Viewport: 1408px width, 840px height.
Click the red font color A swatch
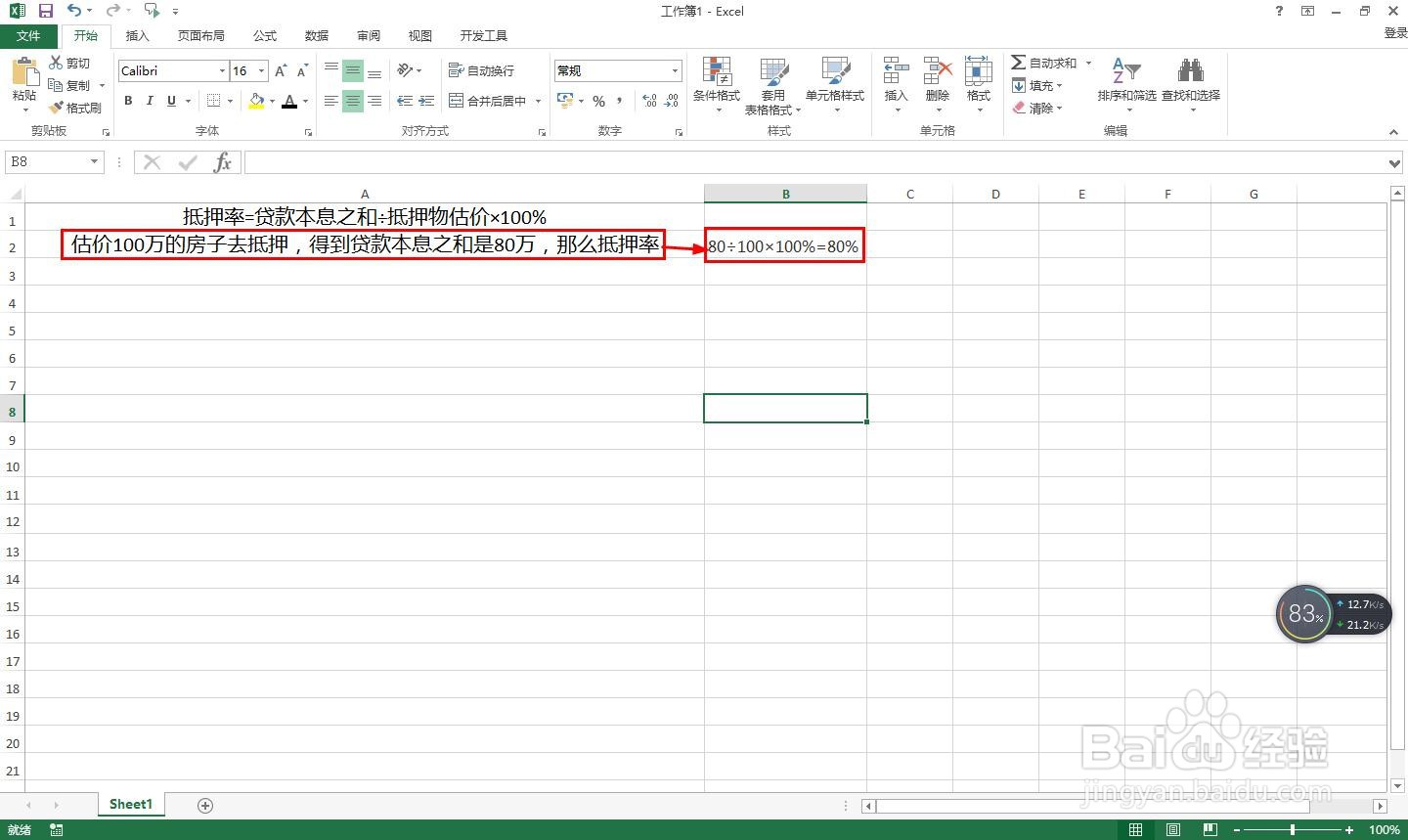click(x=289, y=101)
